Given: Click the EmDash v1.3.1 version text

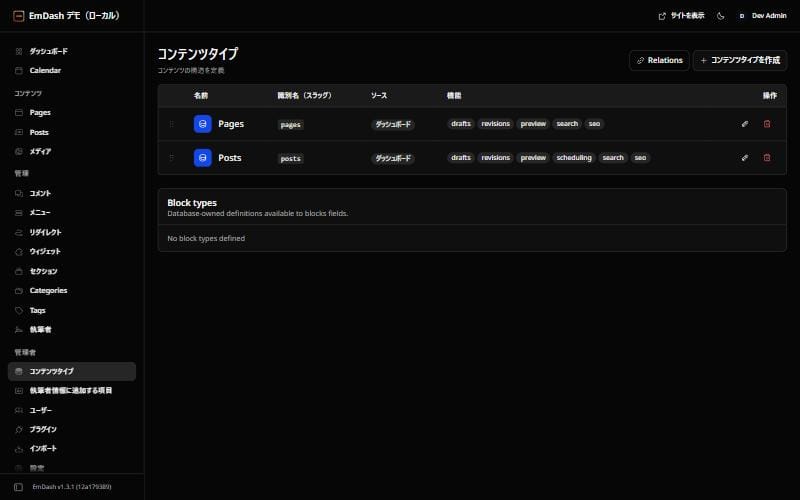Looking at the screenshot, I should [x=72, y=487].
